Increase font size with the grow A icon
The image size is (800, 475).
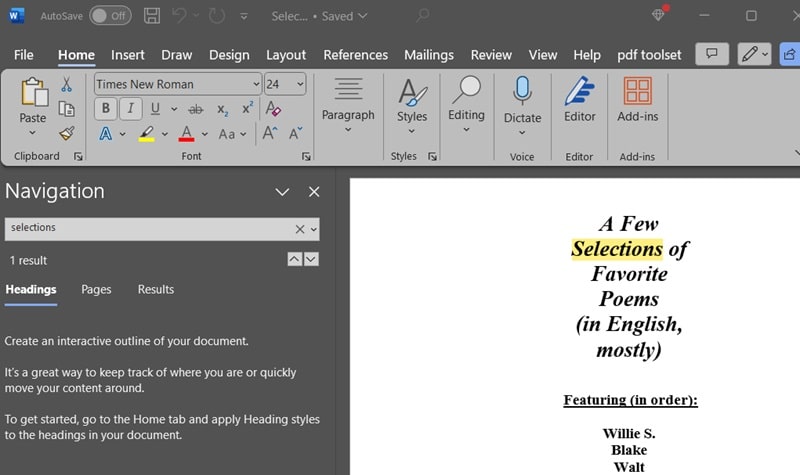[x=270, y=134]
